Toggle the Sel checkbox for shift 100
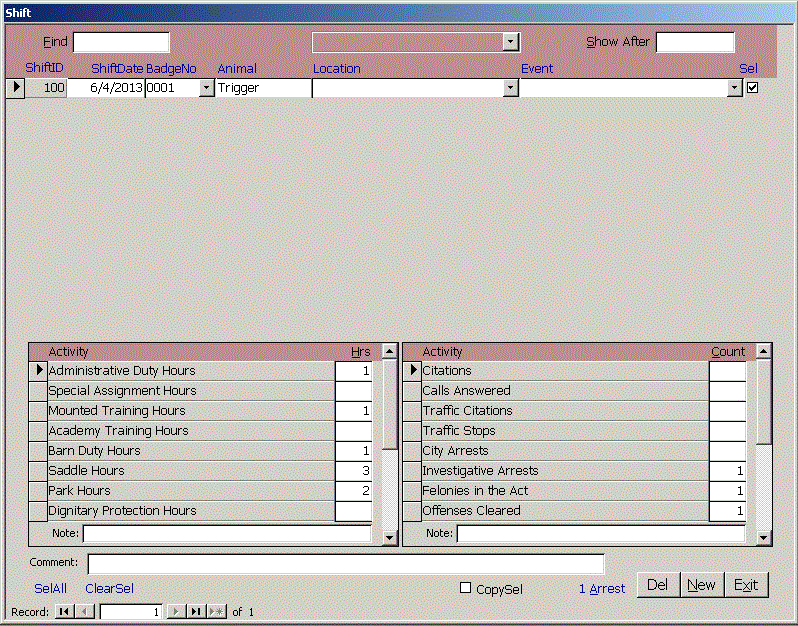The image size is (798, 626). [752, 88]
